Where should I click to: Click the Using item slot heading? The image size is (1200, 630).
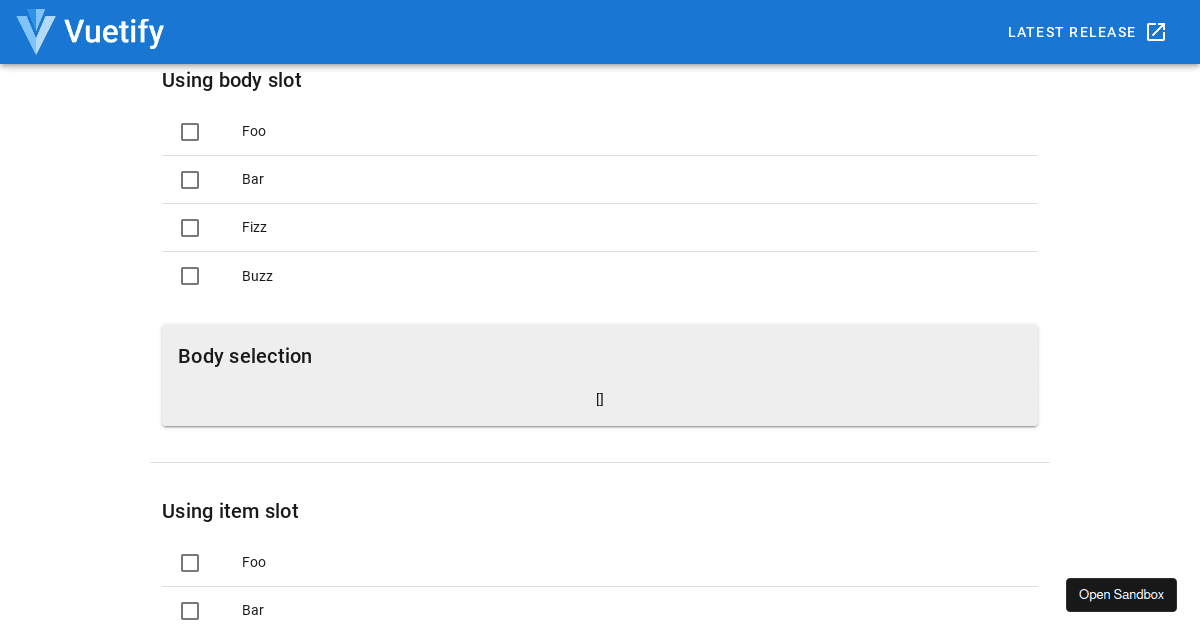coord(230,511)
